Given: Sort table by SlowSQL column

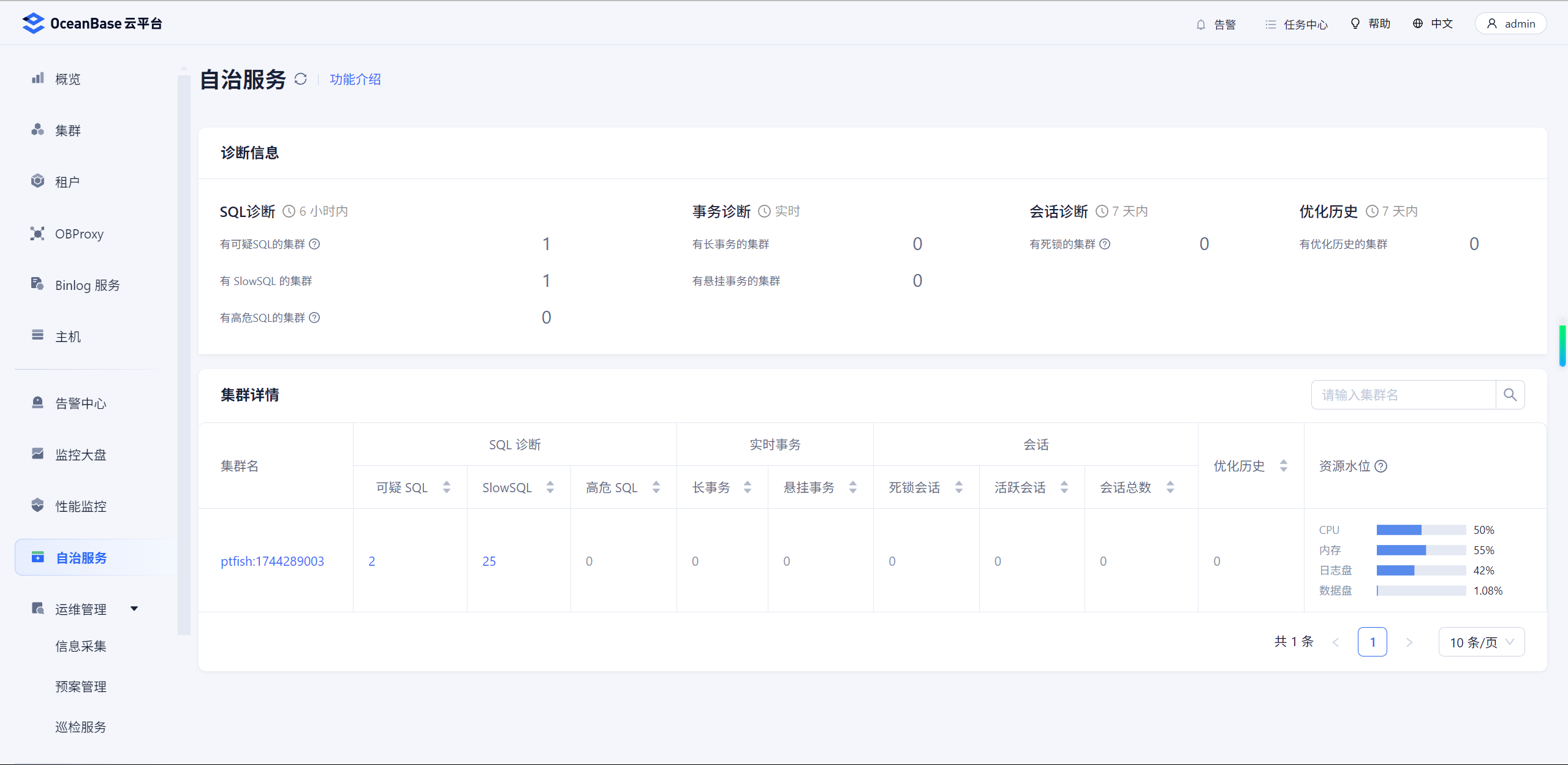Looking at the screenshot, I should (x=550, y=487).
